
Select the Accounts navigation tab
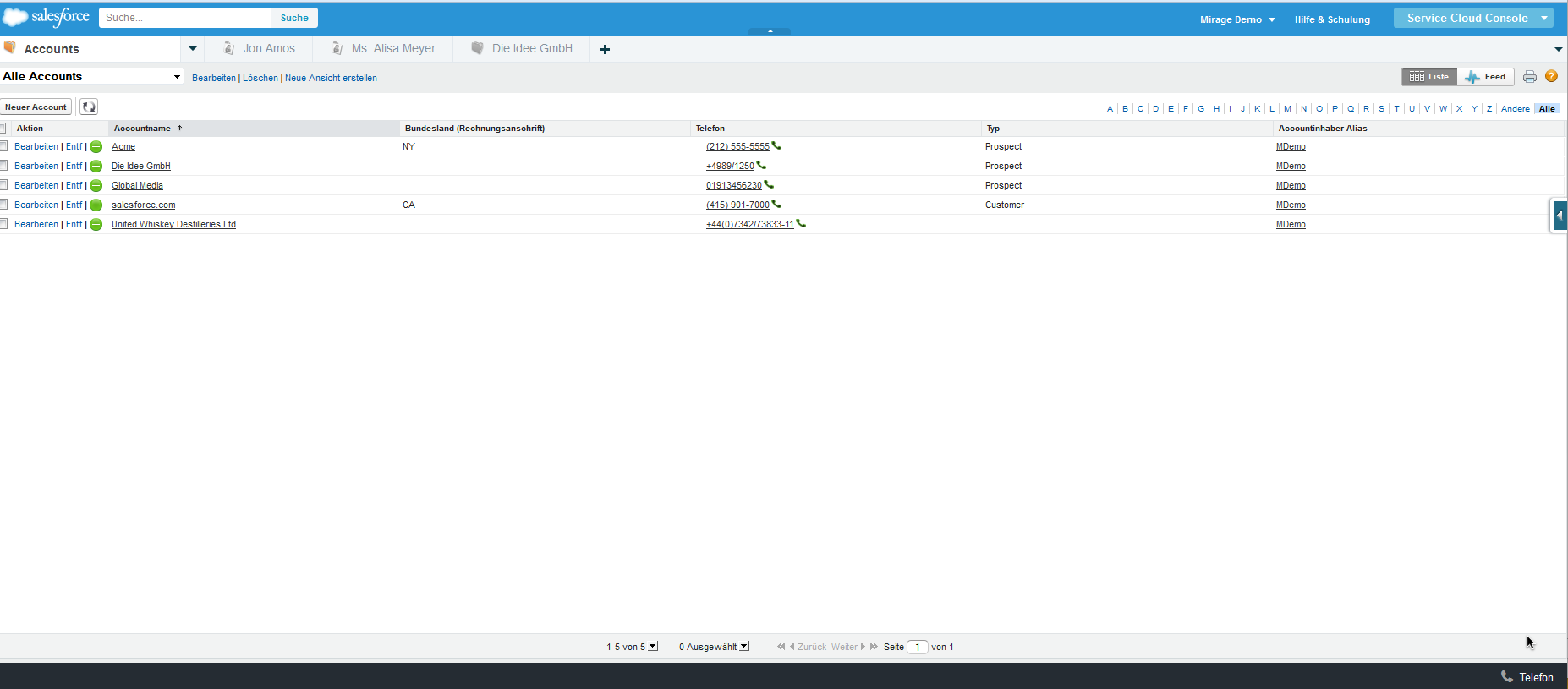pos(90,49)
